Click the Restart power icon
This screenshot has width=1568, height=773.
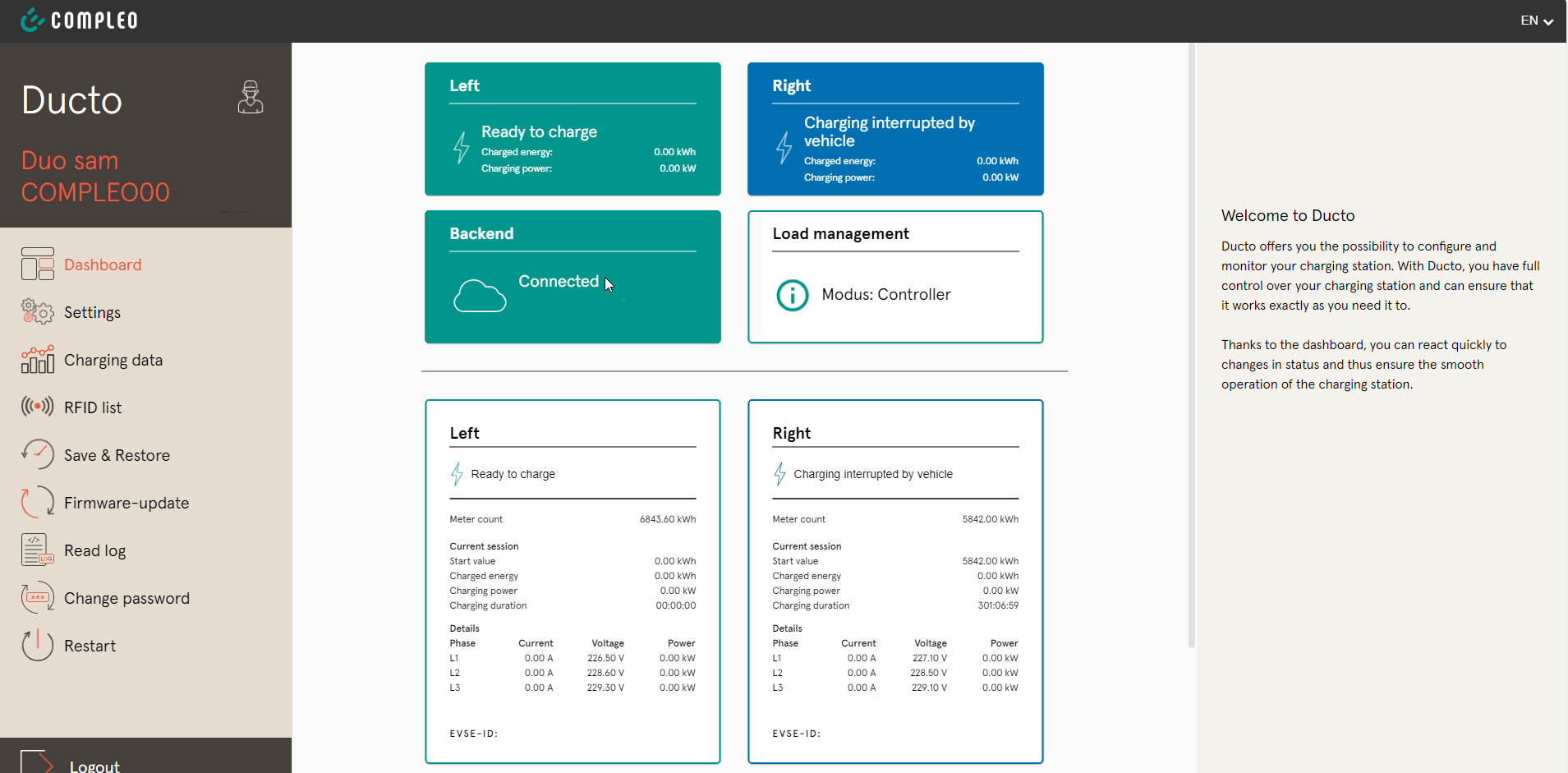pos(38,645)
